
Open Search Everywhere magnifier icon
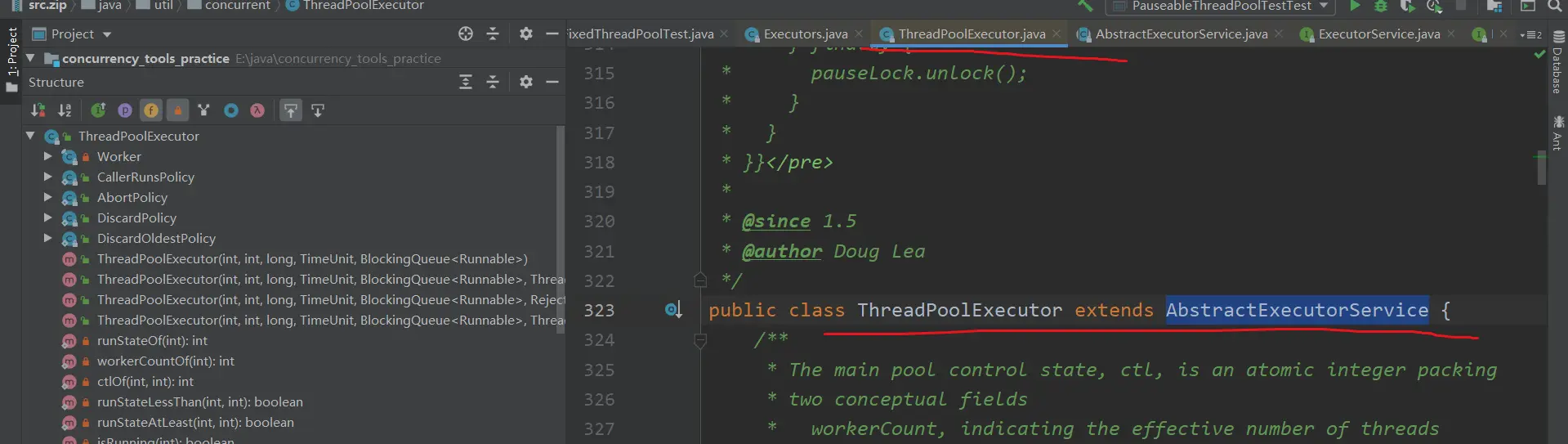1554,6
